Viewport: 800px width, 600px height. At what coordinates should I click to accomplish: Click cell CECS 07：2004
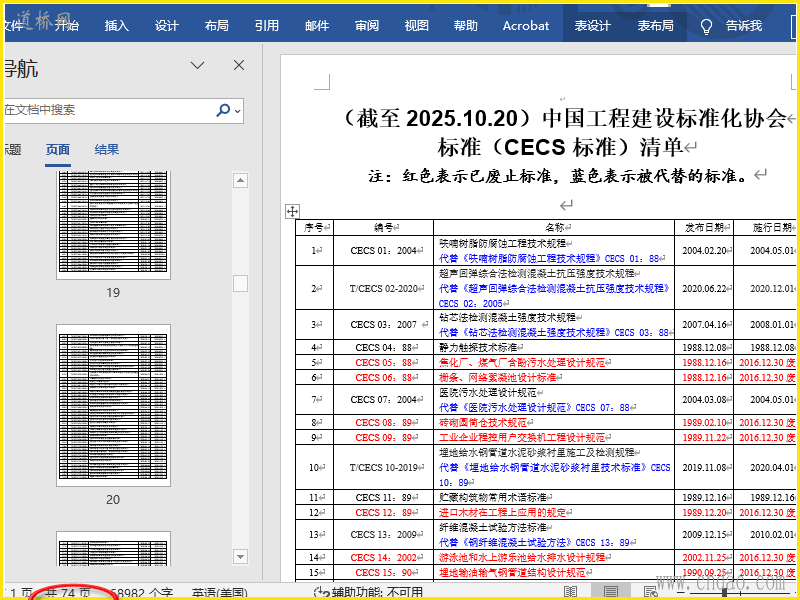[384, 399]
